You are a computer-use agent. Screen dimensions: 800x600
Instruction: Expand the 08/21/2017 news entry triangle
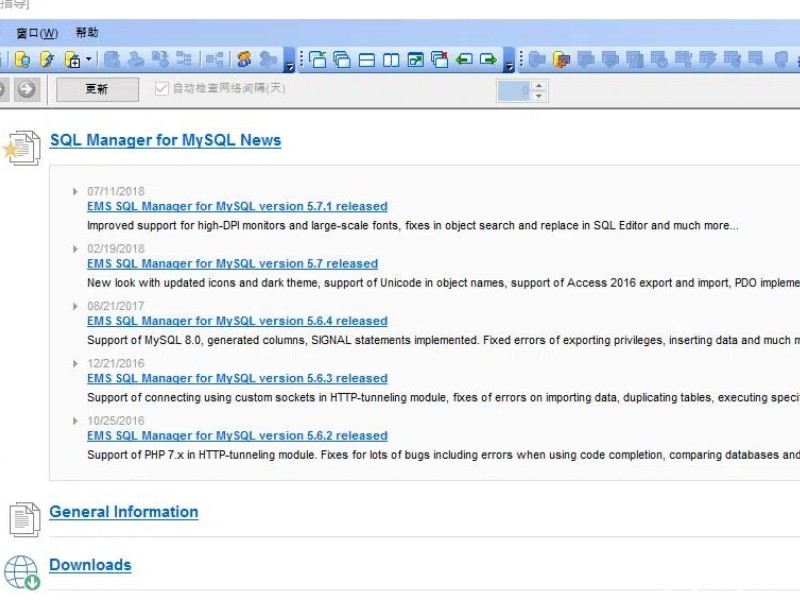coord(75,306)
